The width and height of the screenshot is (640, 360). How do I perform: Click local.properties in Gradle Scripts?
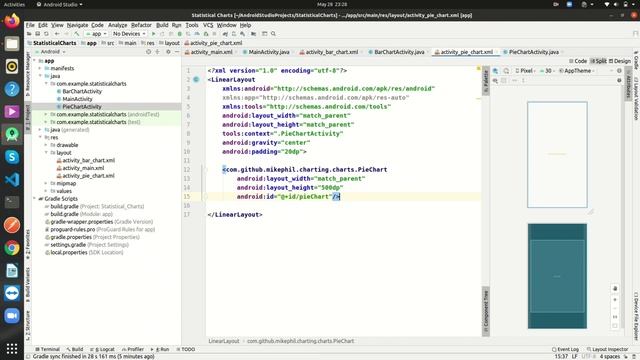coord(69,252)
